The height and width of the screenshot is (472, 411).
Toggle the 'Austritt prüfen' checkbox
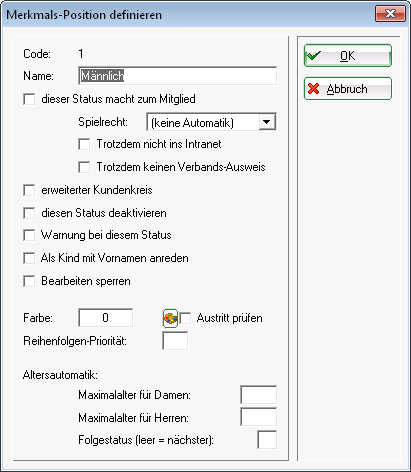(x=185, y=318)
